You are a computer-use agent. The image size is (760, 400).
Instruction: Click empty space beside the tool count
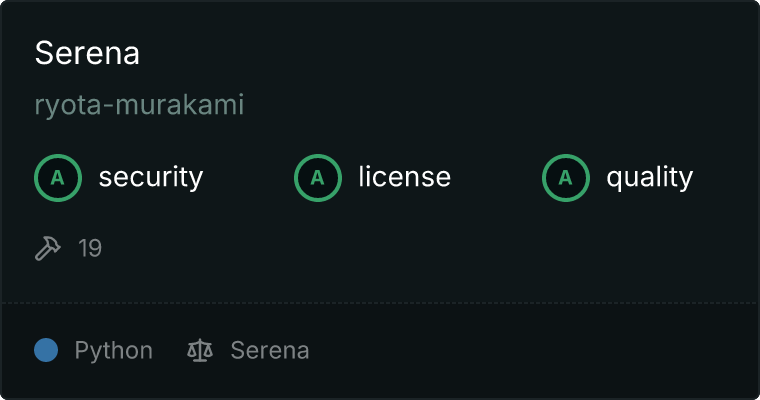point(388,248)
